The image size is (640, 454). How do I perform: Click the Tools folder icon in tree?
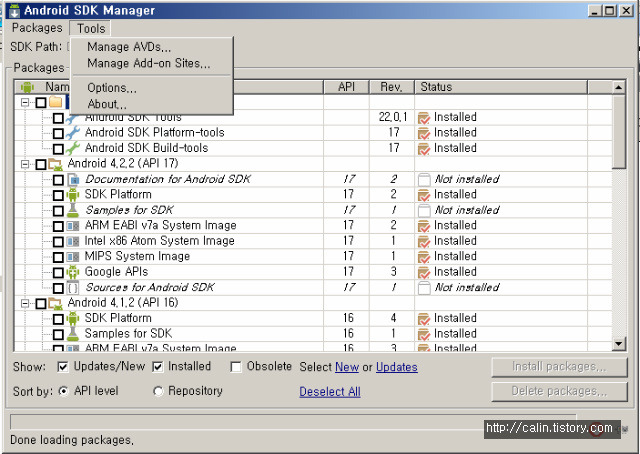[x=56, y=102]
